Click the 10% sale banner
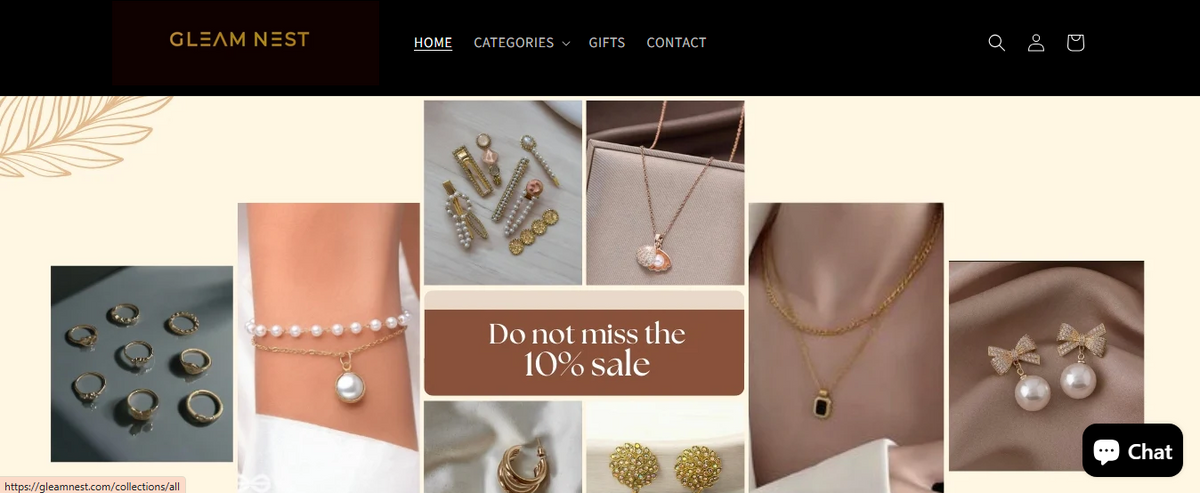Image resolution: width=1200 pixels, height=493 pixels. point(584,343)
